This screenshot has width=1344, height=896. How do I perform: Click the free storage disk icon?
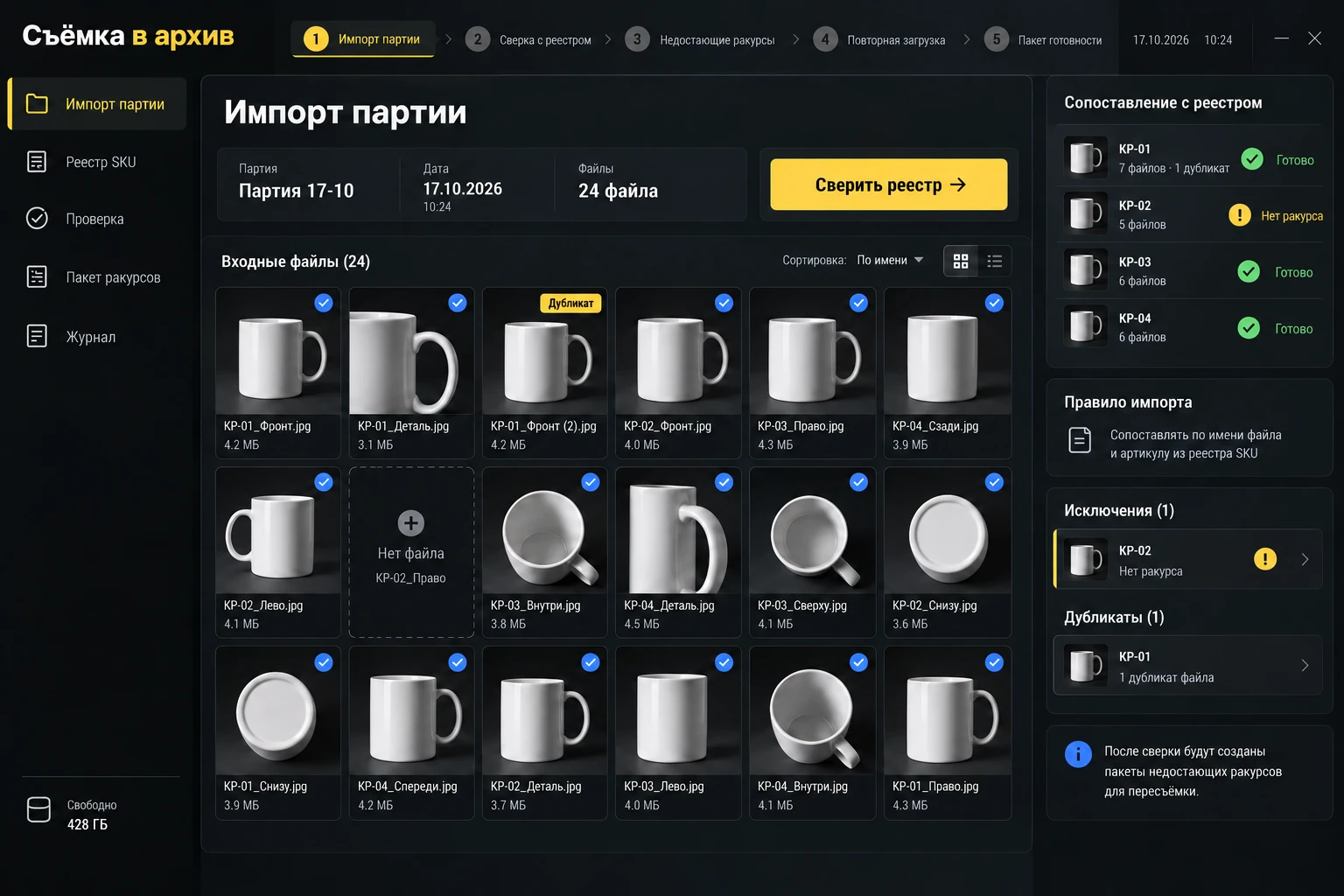tap(38, 810)
